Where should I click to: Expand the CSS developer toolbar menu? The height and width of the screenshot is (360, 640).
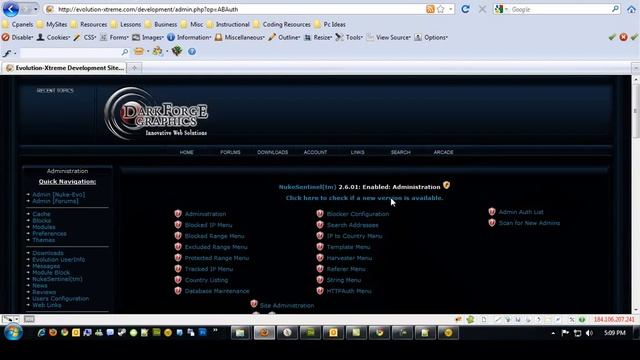85,37
